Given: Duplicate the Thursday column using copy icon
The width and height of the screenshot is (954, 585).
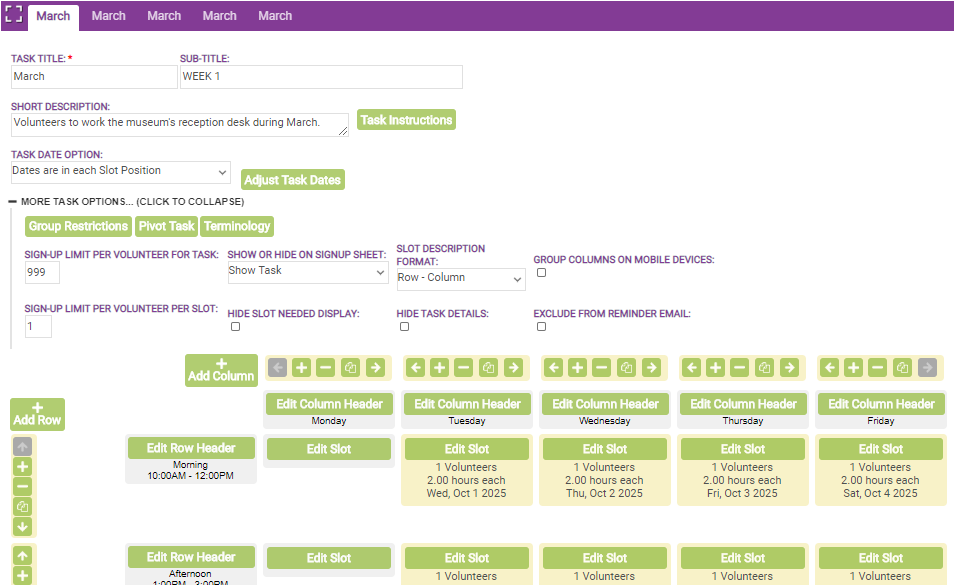Looking at the screenshot, I should 764,368.
